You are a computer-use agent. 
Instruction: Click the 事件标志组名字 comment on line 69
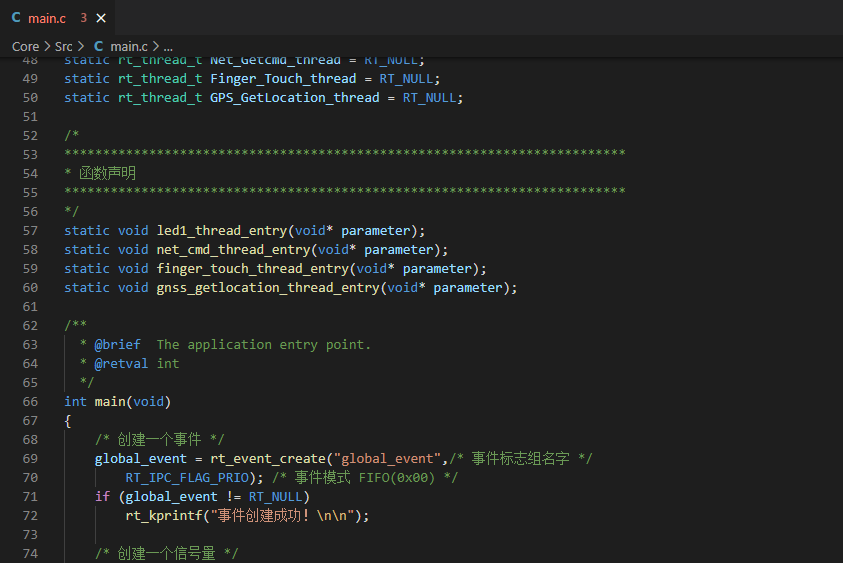coord(520,459)
